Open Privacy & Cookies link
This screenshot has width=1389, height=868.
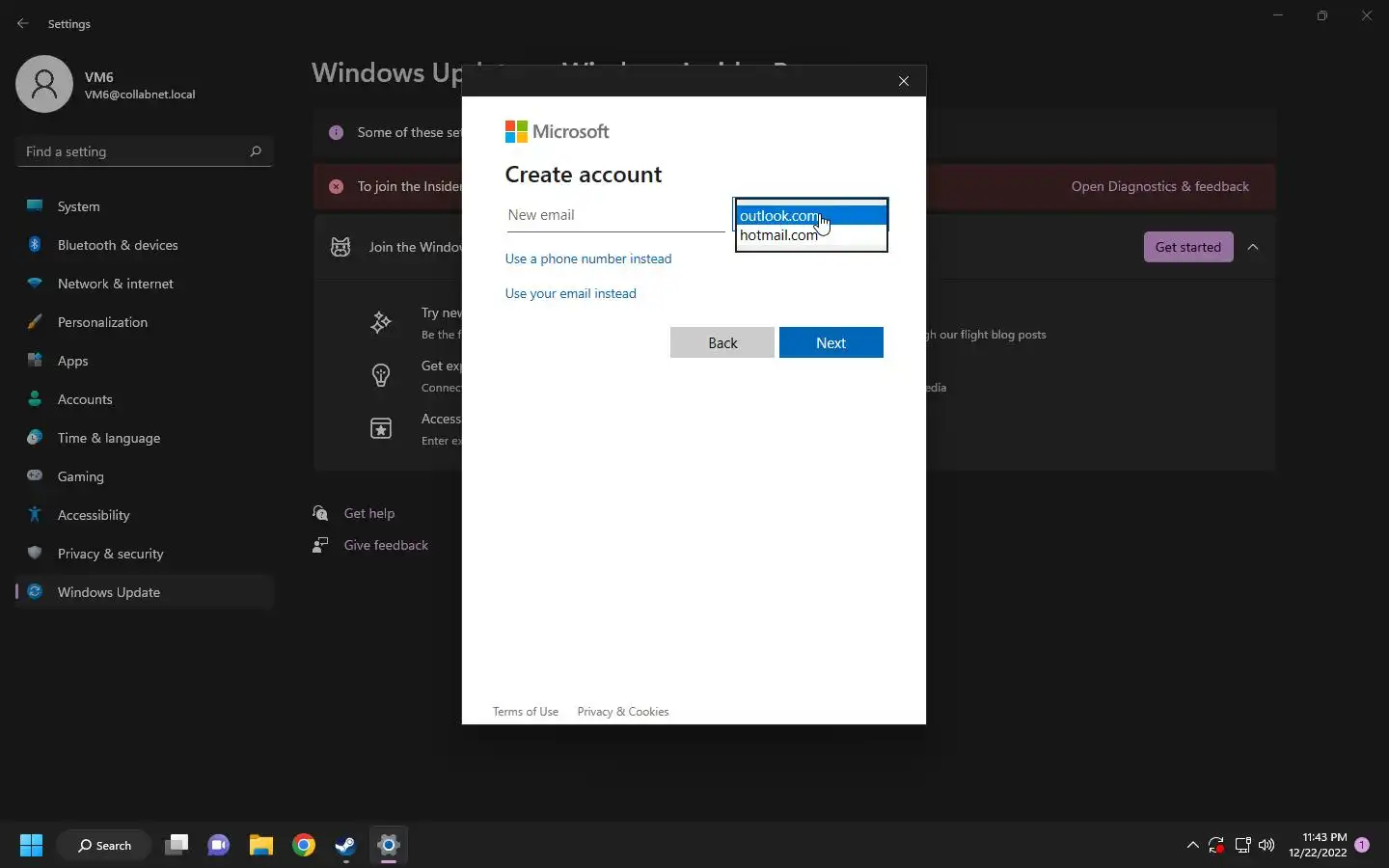point(623,712)
